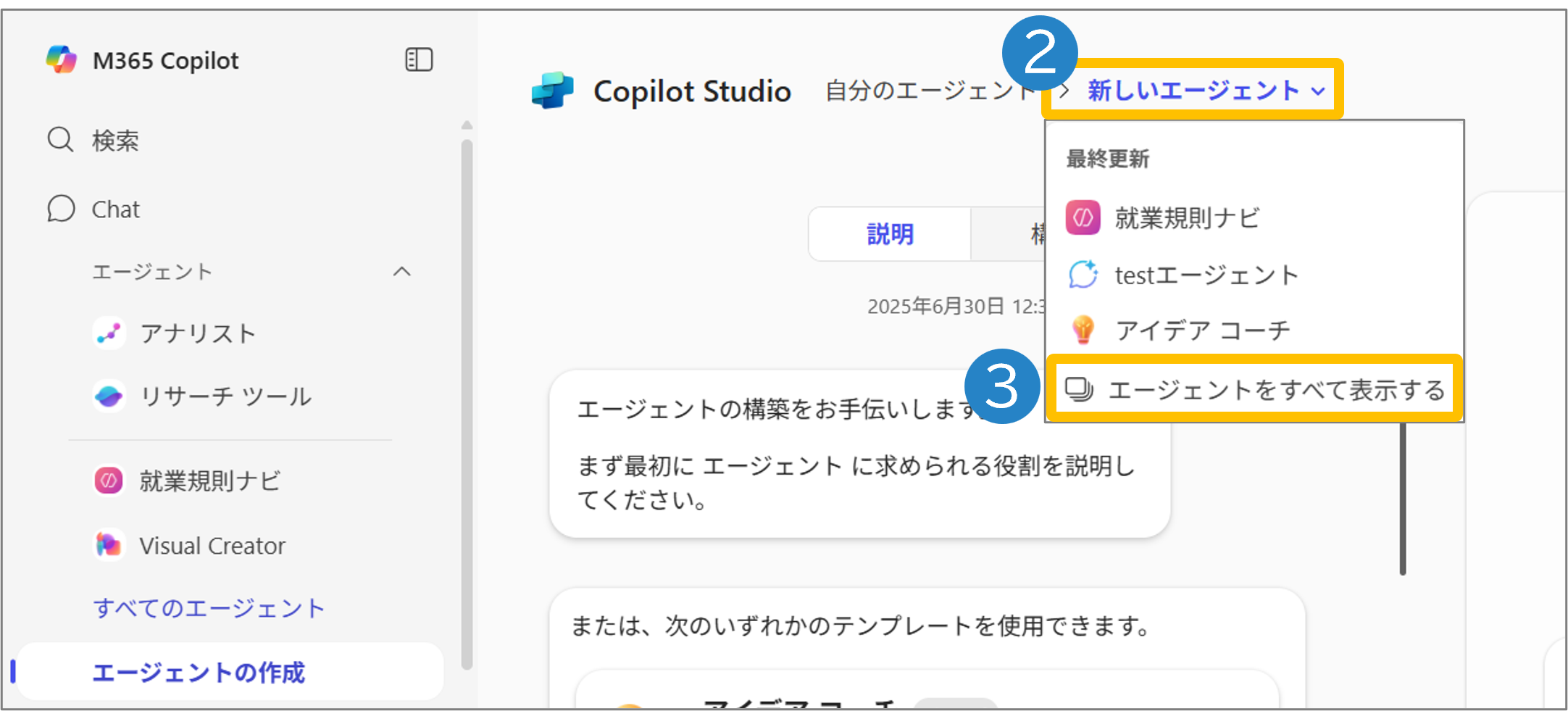Toggle the sidebar collapse panel icon

click(x=419, y=59)
